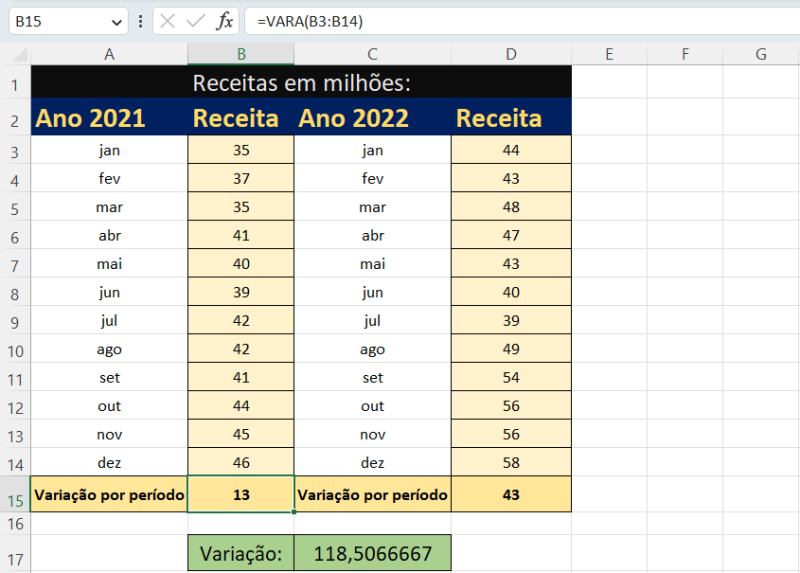Select cell D11 with value 54
The height and width of the screenshot is (573, 800).
(x=511, y=378)
